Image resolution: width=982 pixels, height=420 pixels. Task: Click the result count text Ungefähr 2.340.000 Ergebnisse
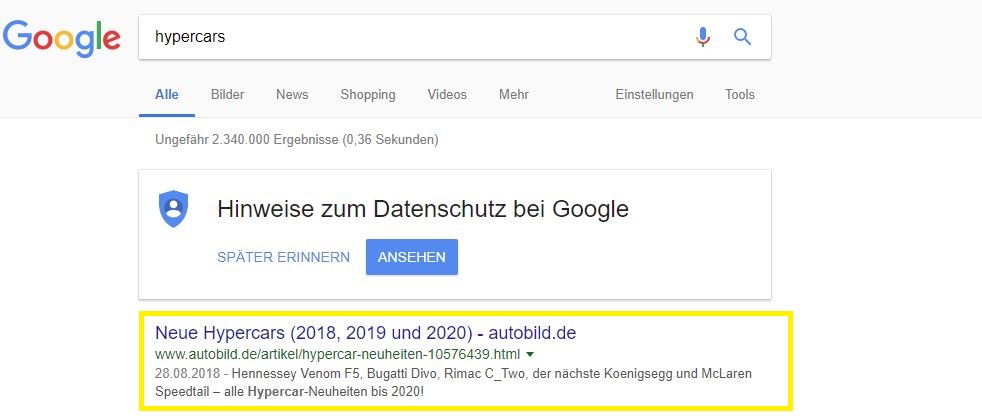coord(296,140)
